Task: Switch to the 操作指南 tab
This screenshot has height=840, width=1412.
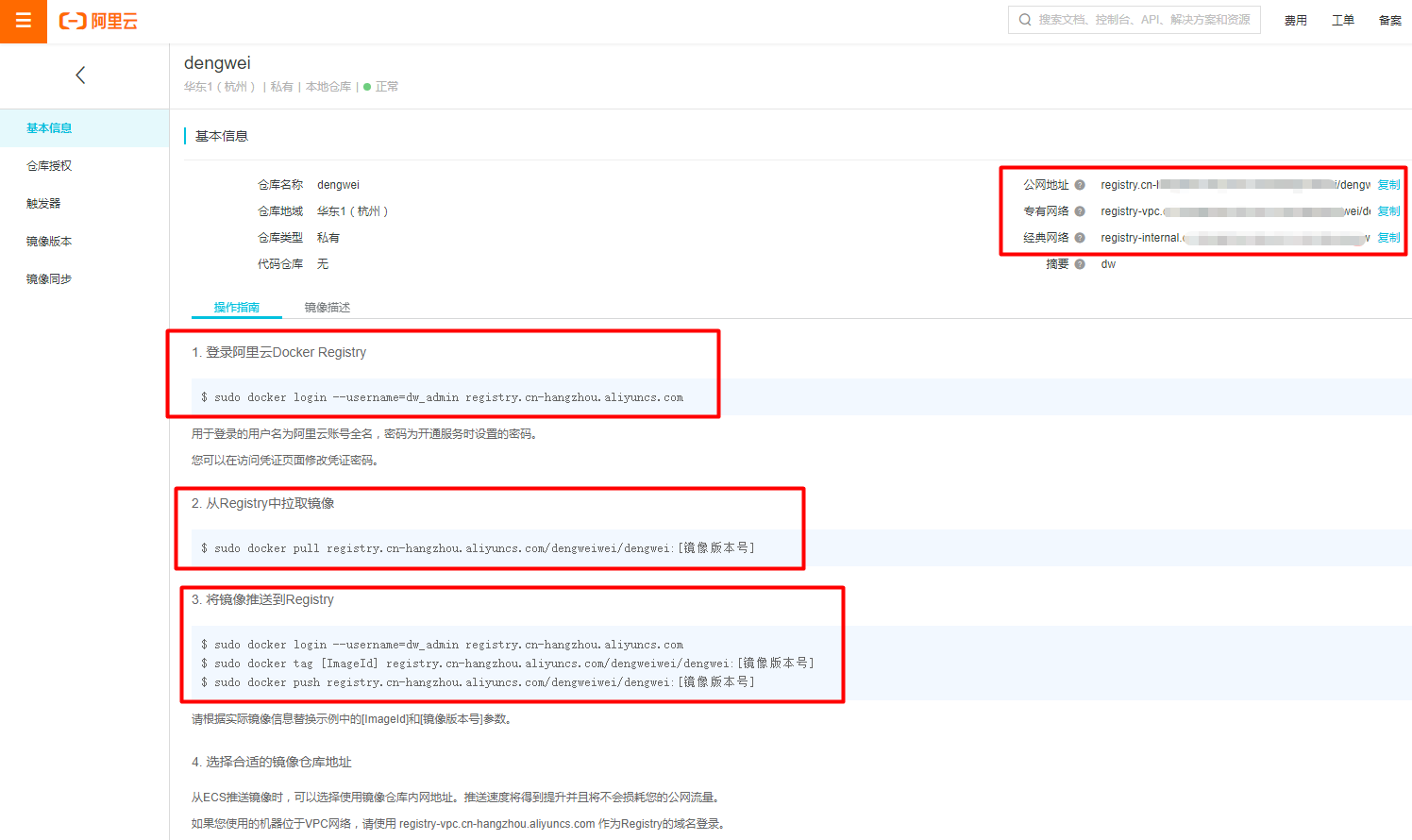Action: (237, 308)
